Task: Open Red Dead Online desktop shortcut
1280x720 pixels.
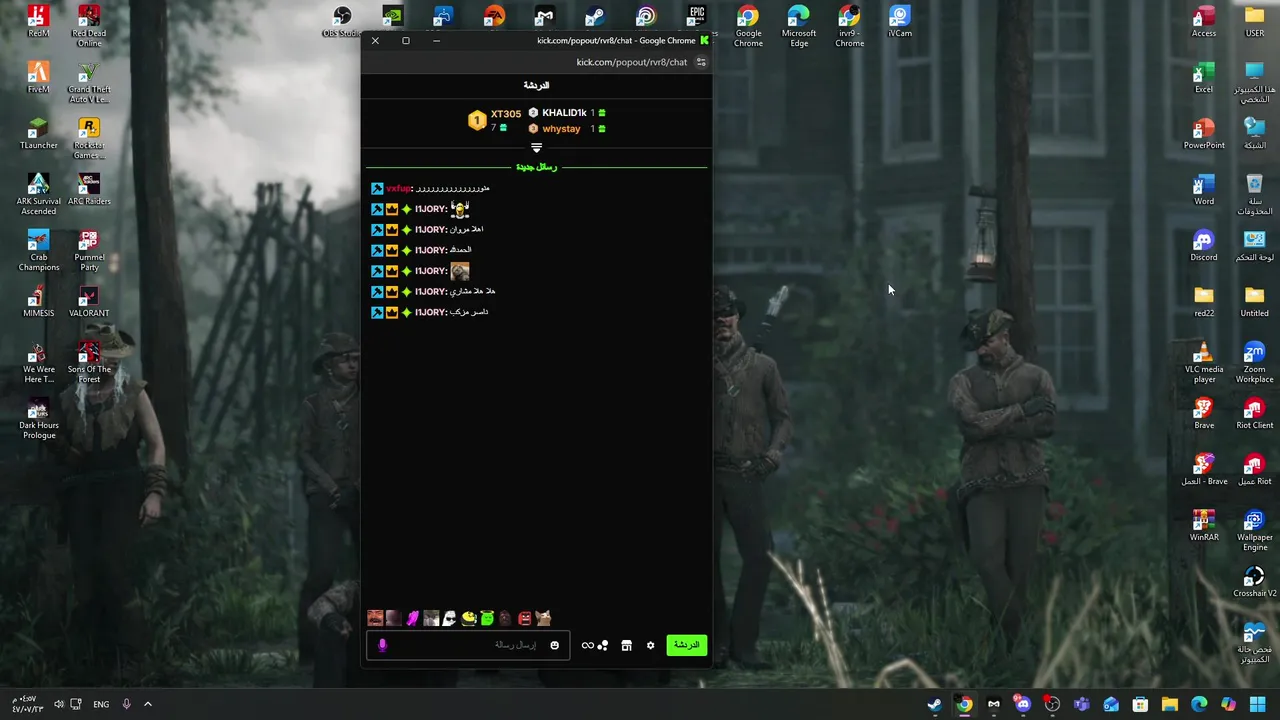Action: pyautogui.click(x=89, y=26)
